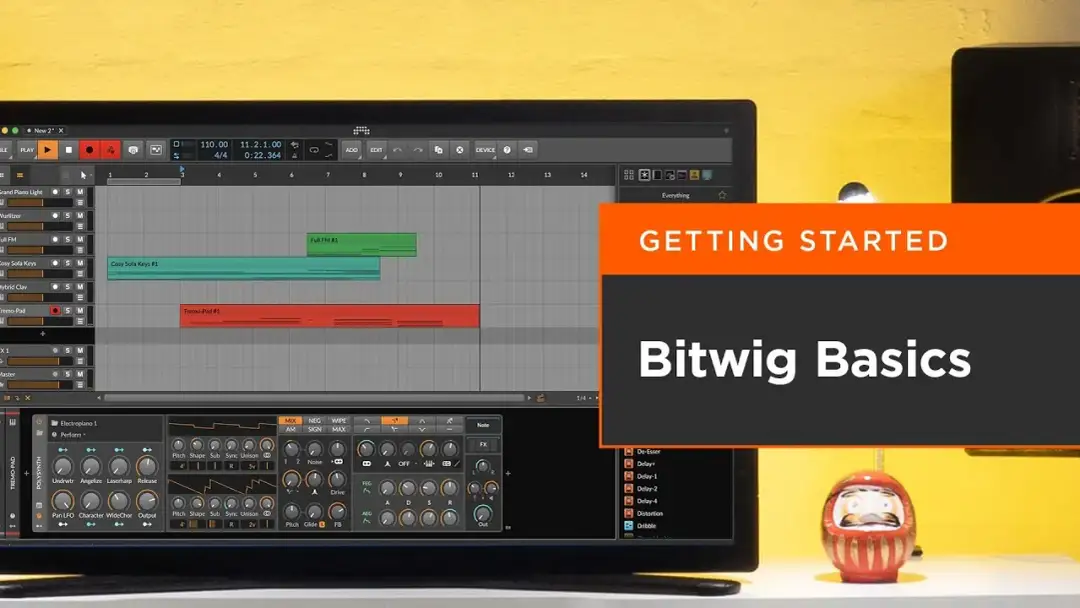Click the Undo arrow in the toolbar

(397, 150)
